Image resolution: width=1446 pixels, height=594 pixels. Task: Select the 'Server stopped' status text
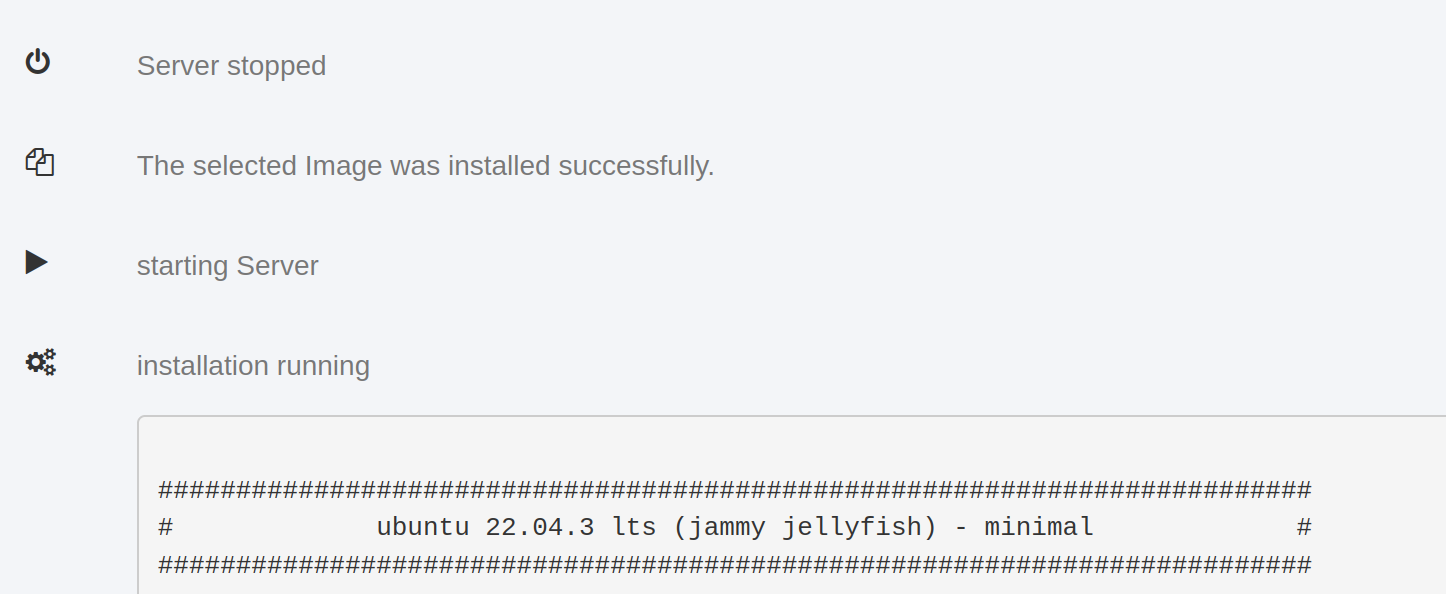pos(231,66)
